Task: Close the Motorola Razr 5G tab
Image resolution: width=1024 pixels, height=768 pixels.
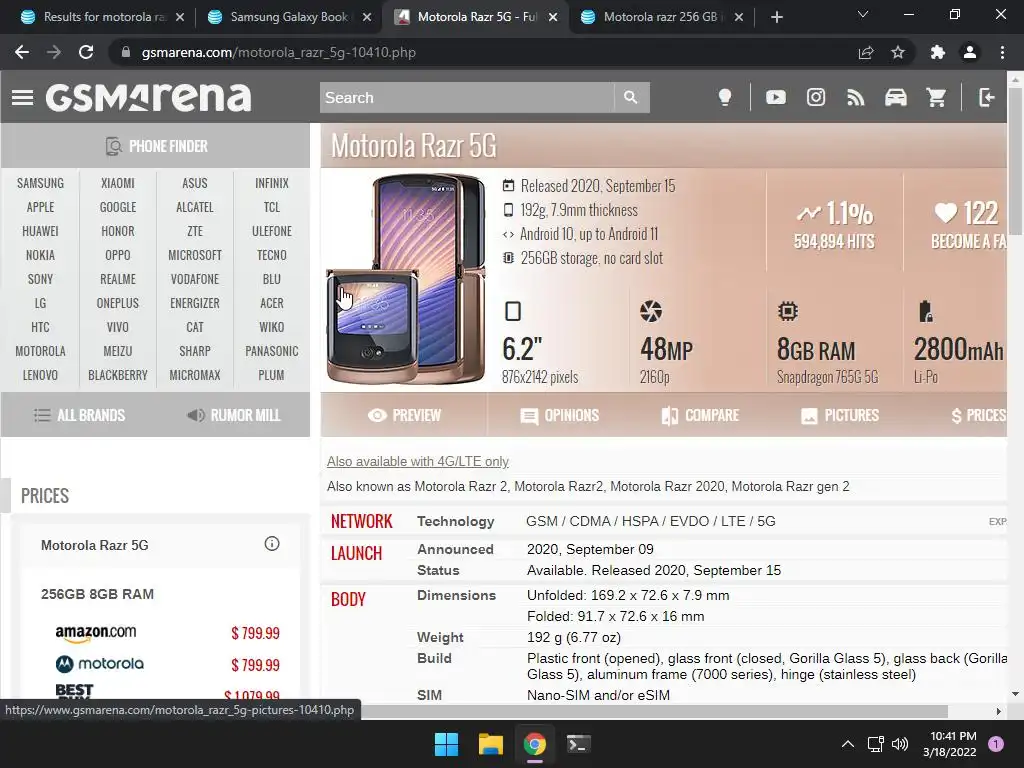Action: point(553,17)
